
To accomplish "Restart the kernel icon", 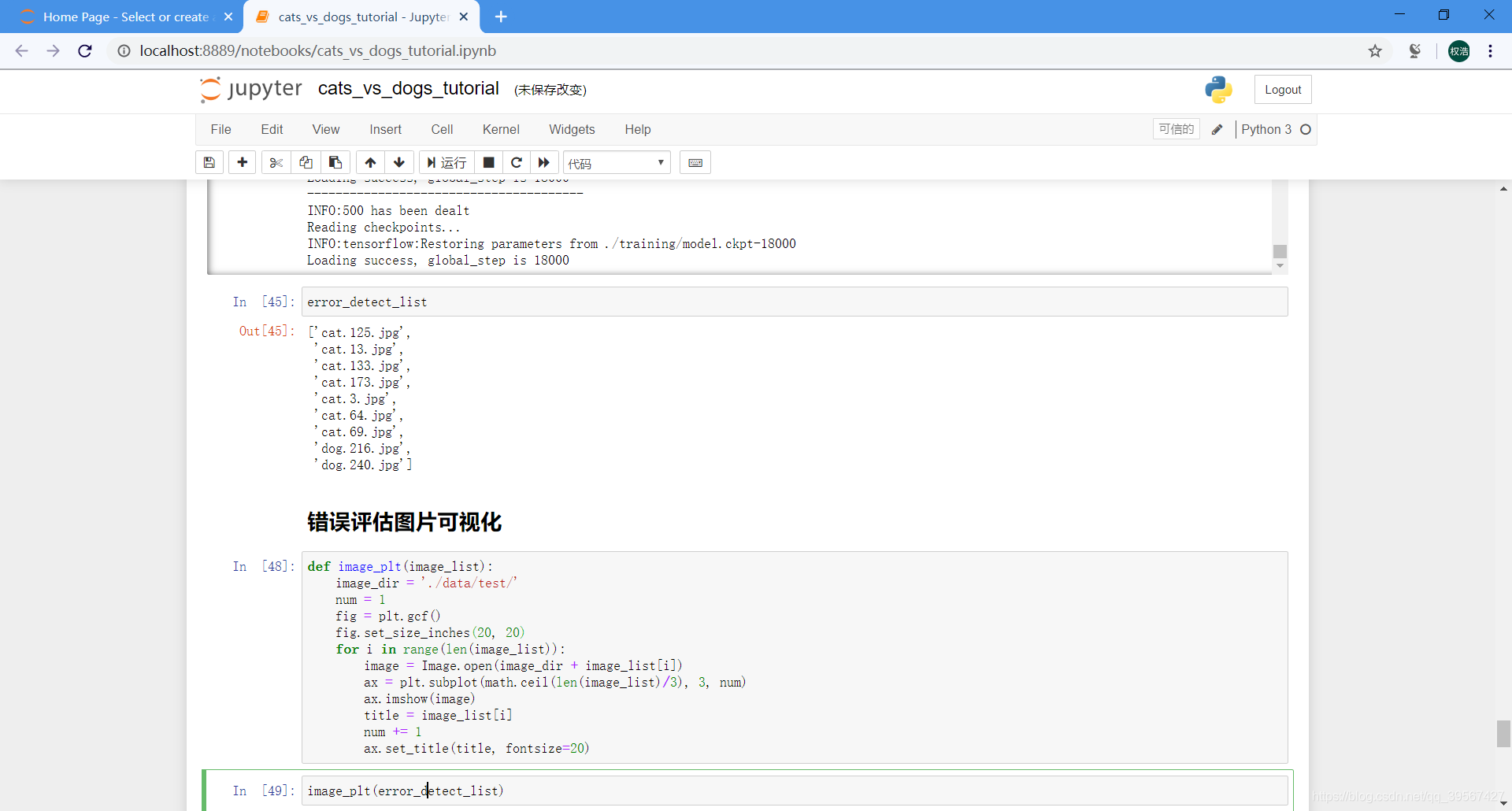I will (517, 162).
